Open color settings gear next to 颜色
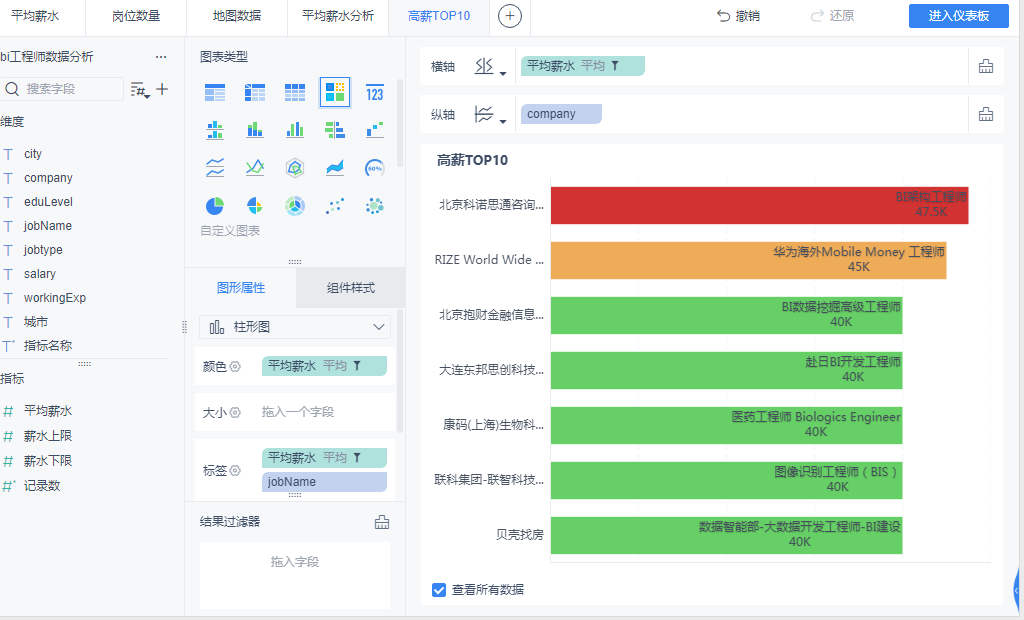1024x620 pixels. tap(235, 367)
